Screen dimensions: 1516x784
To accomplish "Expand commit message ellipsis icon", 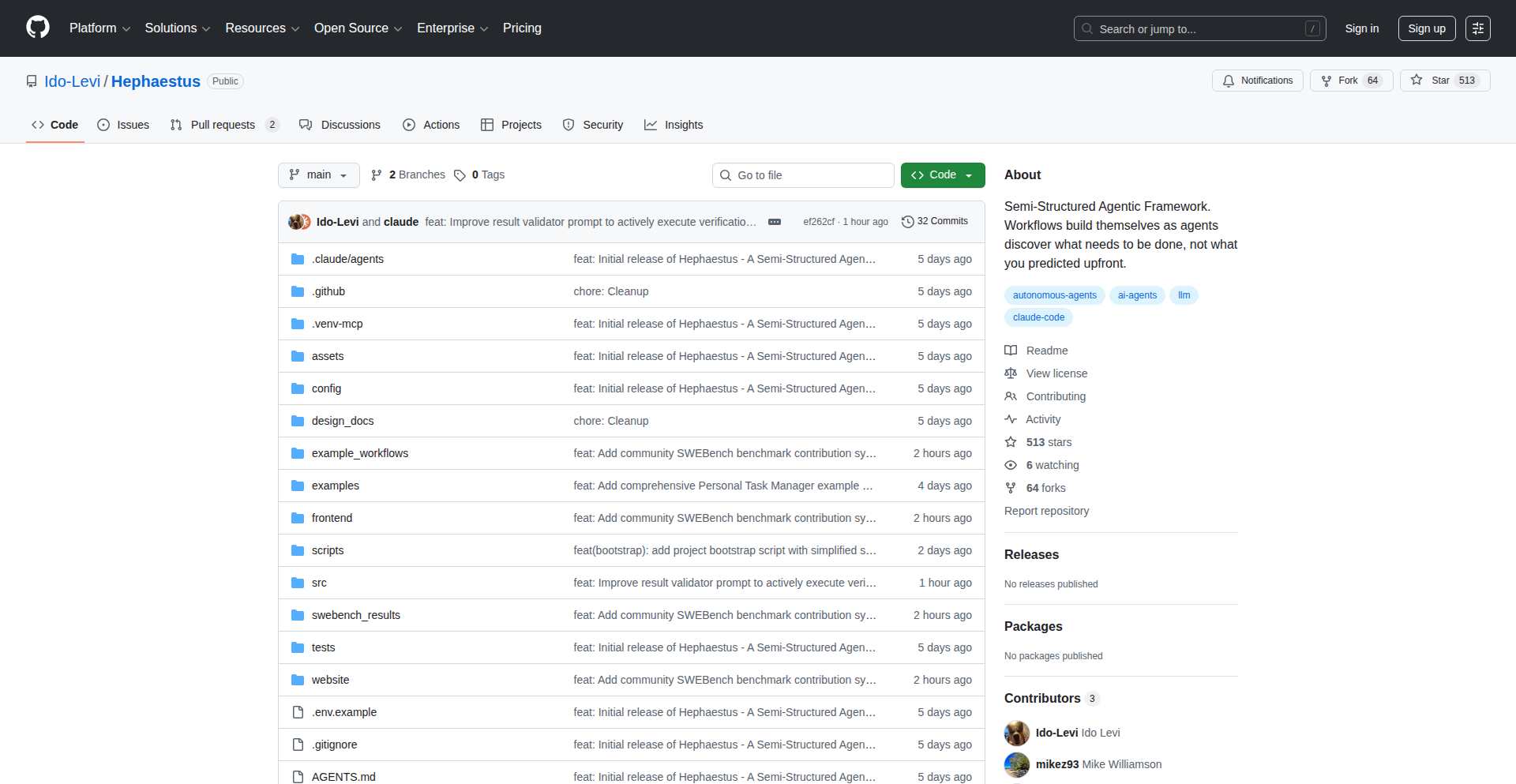I will (775, 222).
